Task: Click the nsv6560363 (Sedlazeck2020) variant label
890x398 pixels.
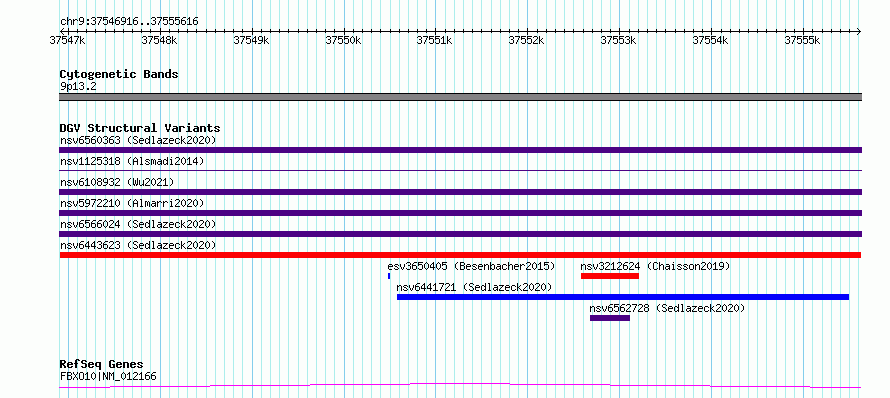Action: [138, 140]
